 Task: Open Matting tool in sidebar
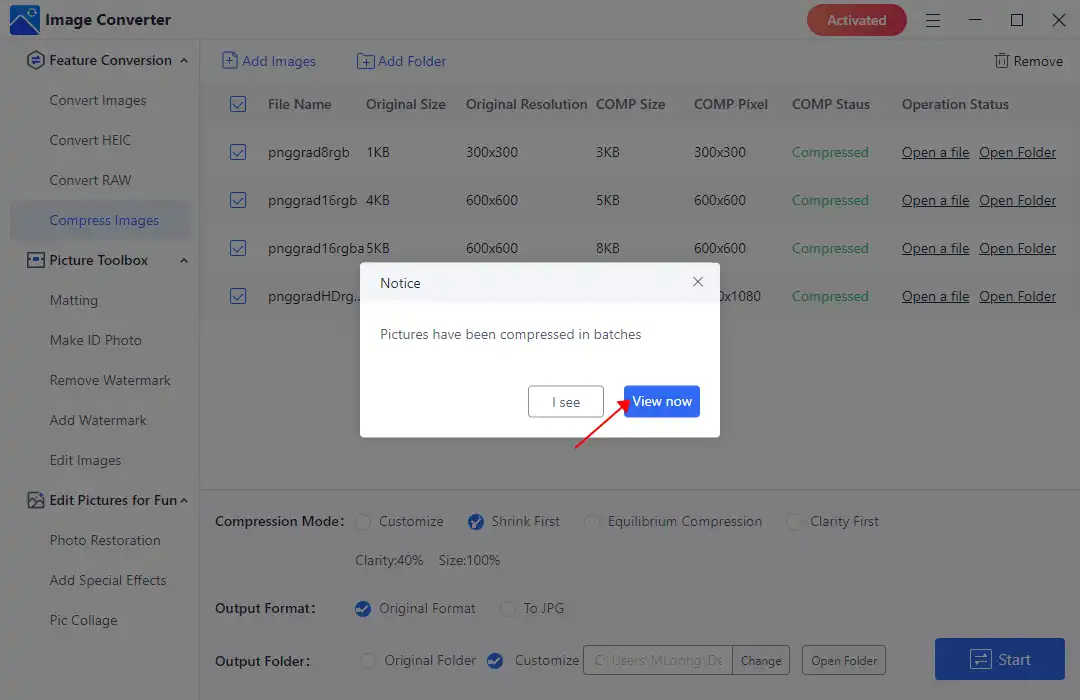pos(74,300)
